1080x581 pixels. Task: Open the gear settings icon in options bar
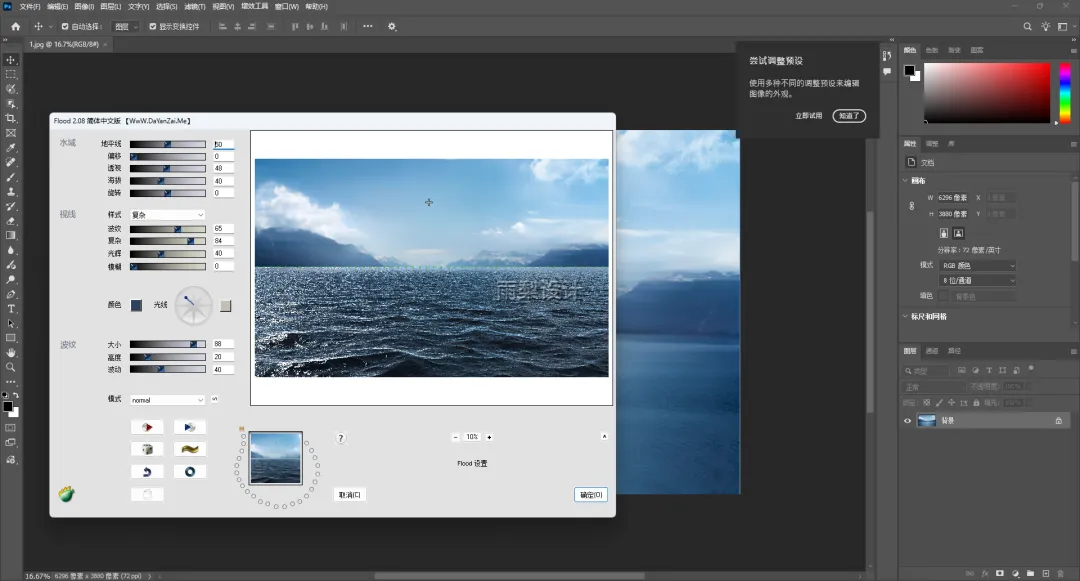(392, 26)
